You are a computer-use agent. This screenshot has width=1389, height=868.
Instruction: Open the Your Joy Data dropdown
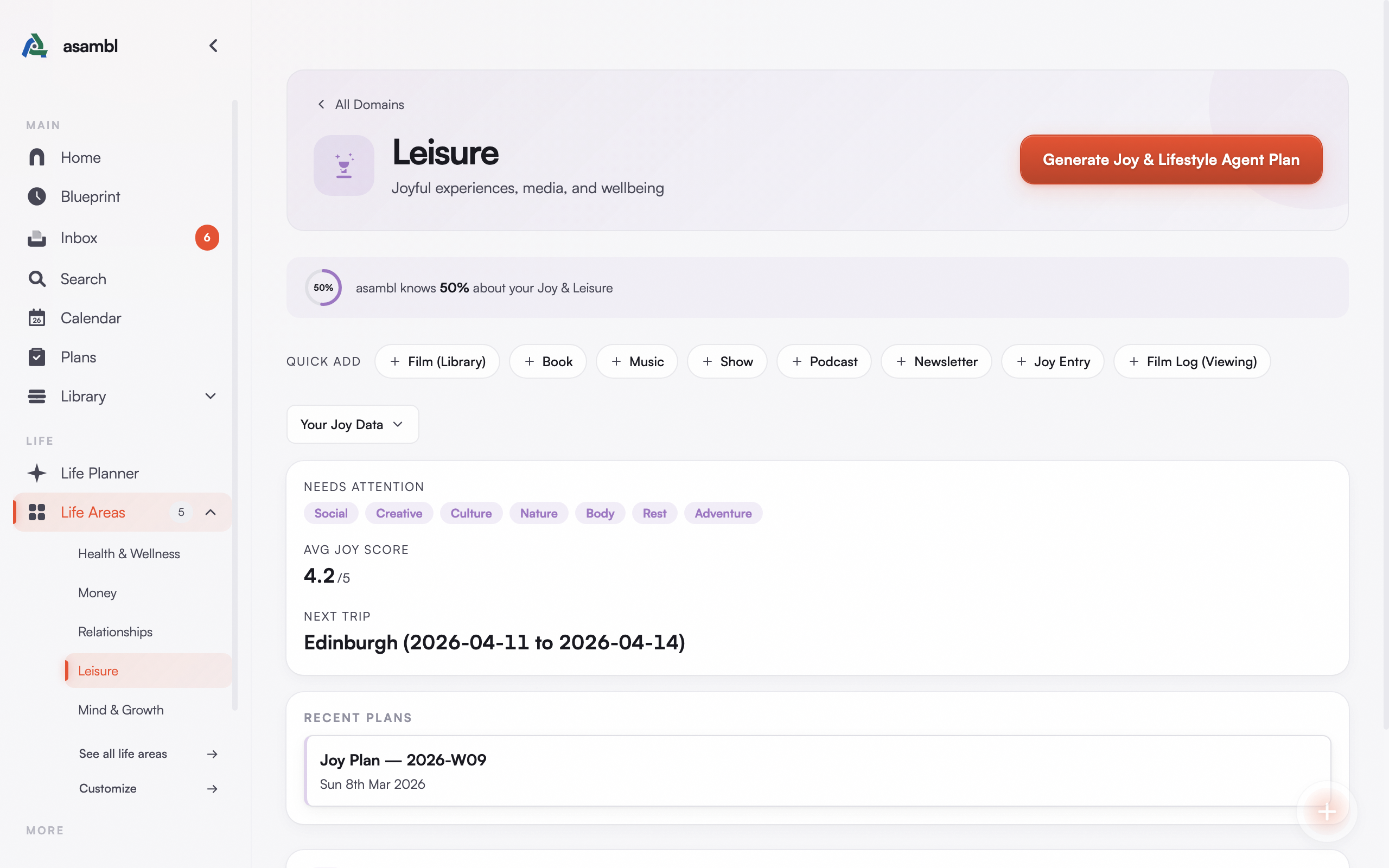point(352,424)
